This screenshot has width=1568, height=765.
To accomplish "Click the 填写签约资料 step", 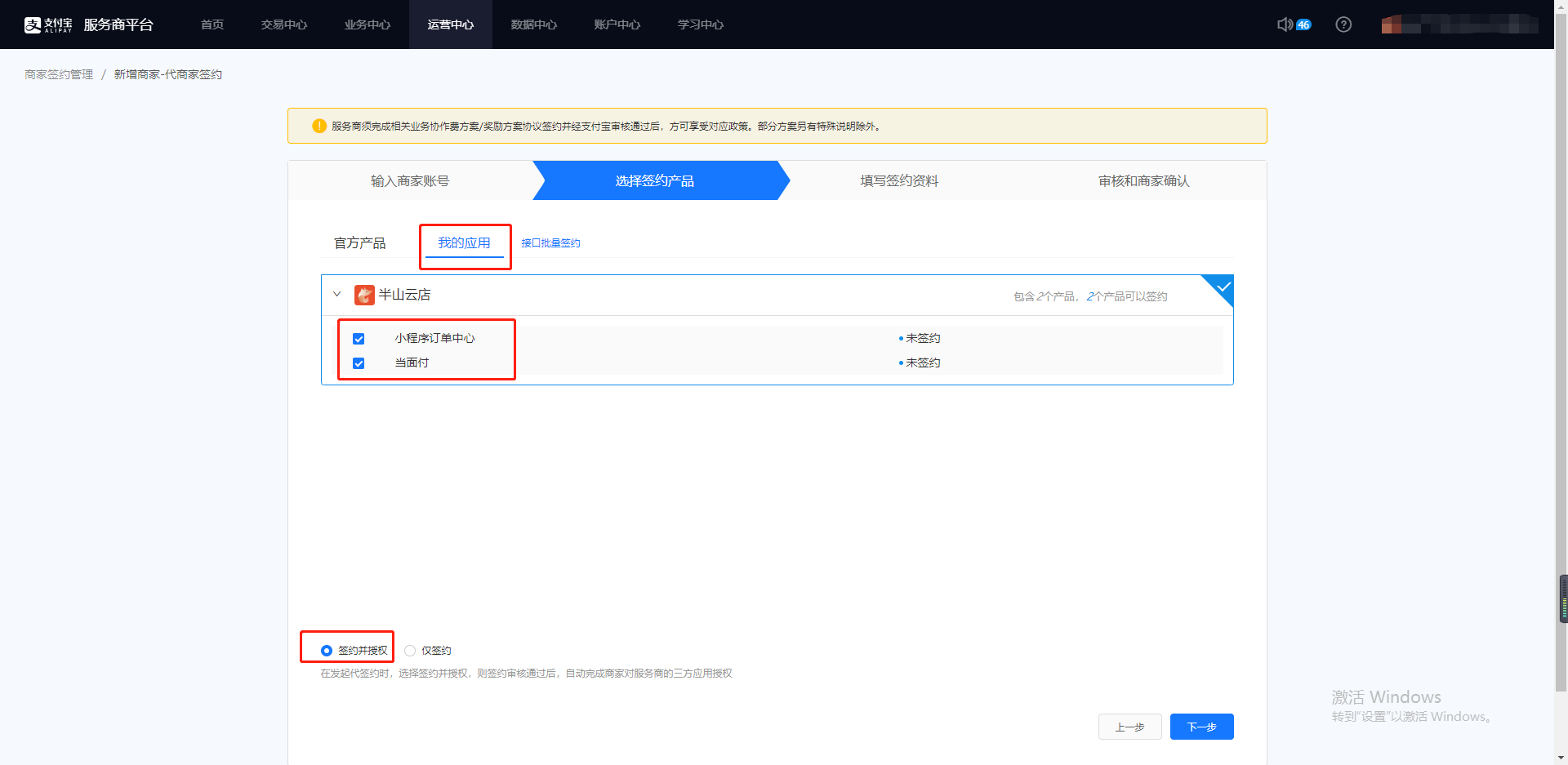I will click(899, 180).
